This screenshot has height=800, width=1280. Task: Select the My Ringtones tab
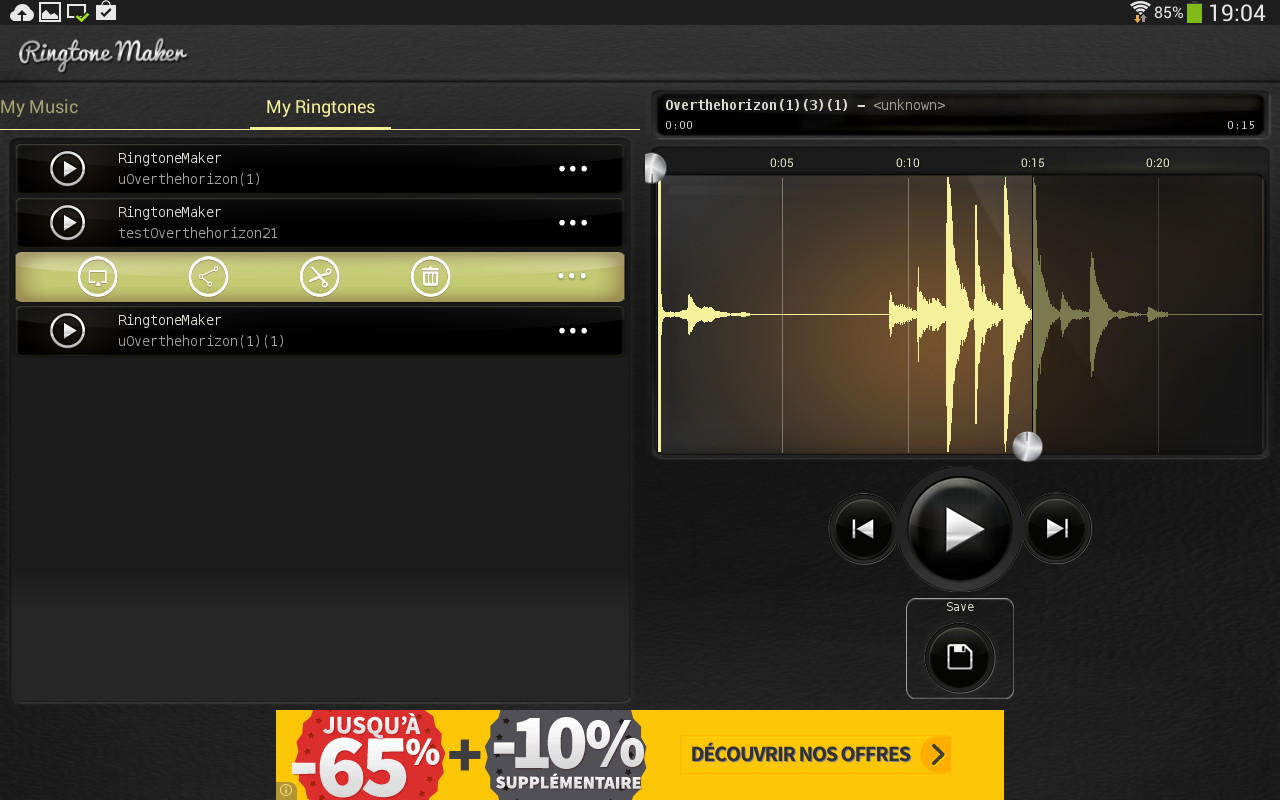click(x=320, y=106)
